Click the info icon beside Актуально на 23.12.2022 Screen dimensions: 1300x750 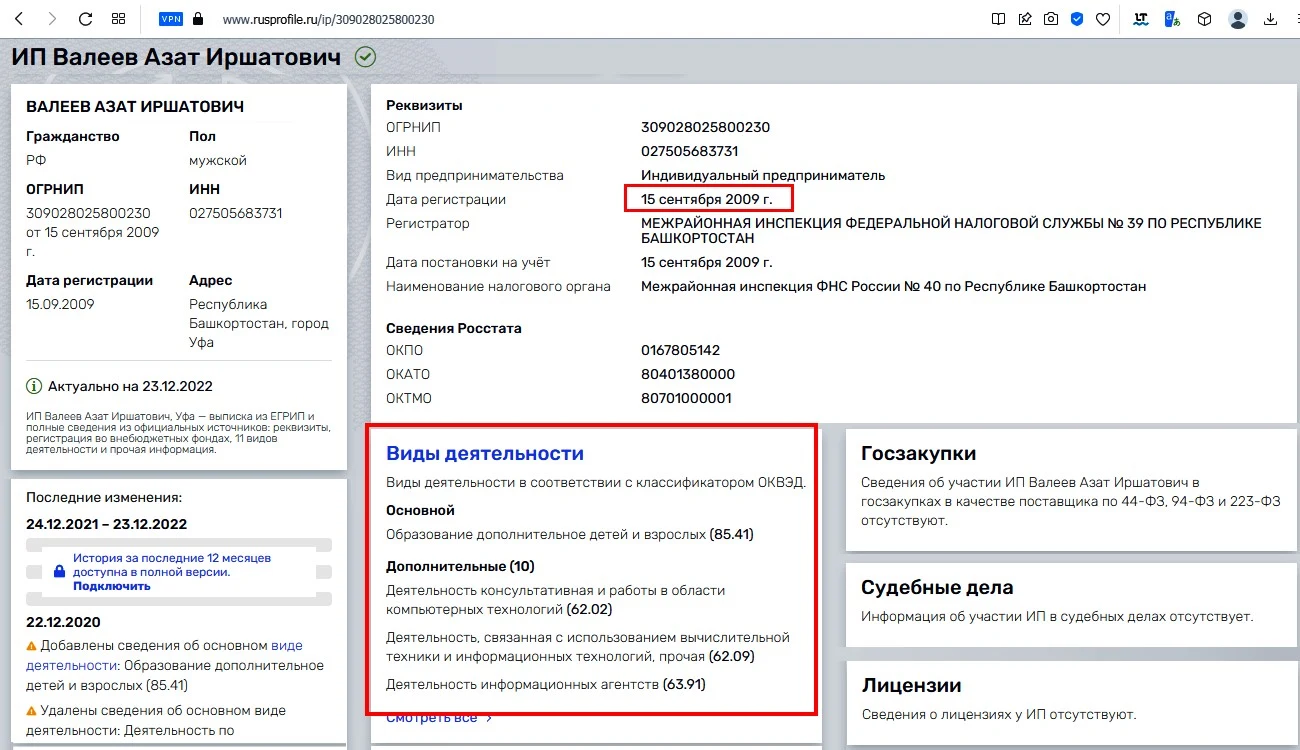coord(34,386)
